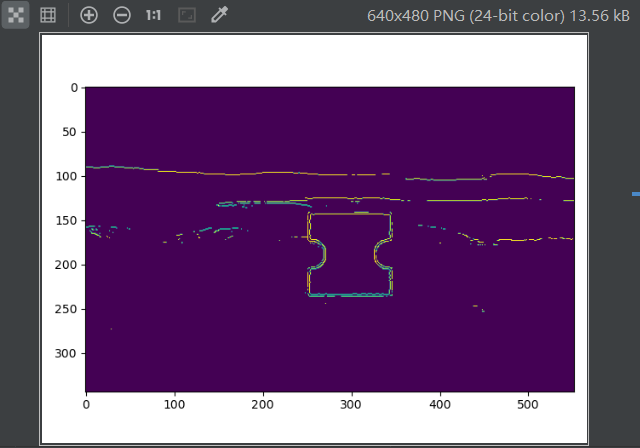Click the Zoom In plus icon
This screenshot has height=448, width=640.
point(89,15)
